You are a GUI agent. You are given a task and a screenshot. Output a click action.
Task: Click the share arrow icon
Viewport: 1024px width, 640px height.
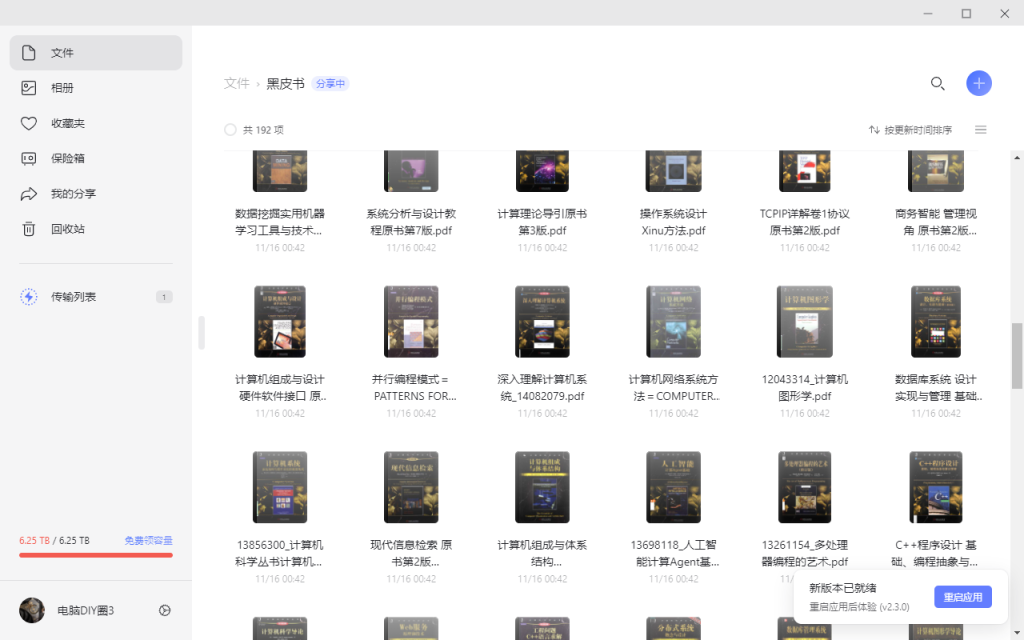pos(29,194)
